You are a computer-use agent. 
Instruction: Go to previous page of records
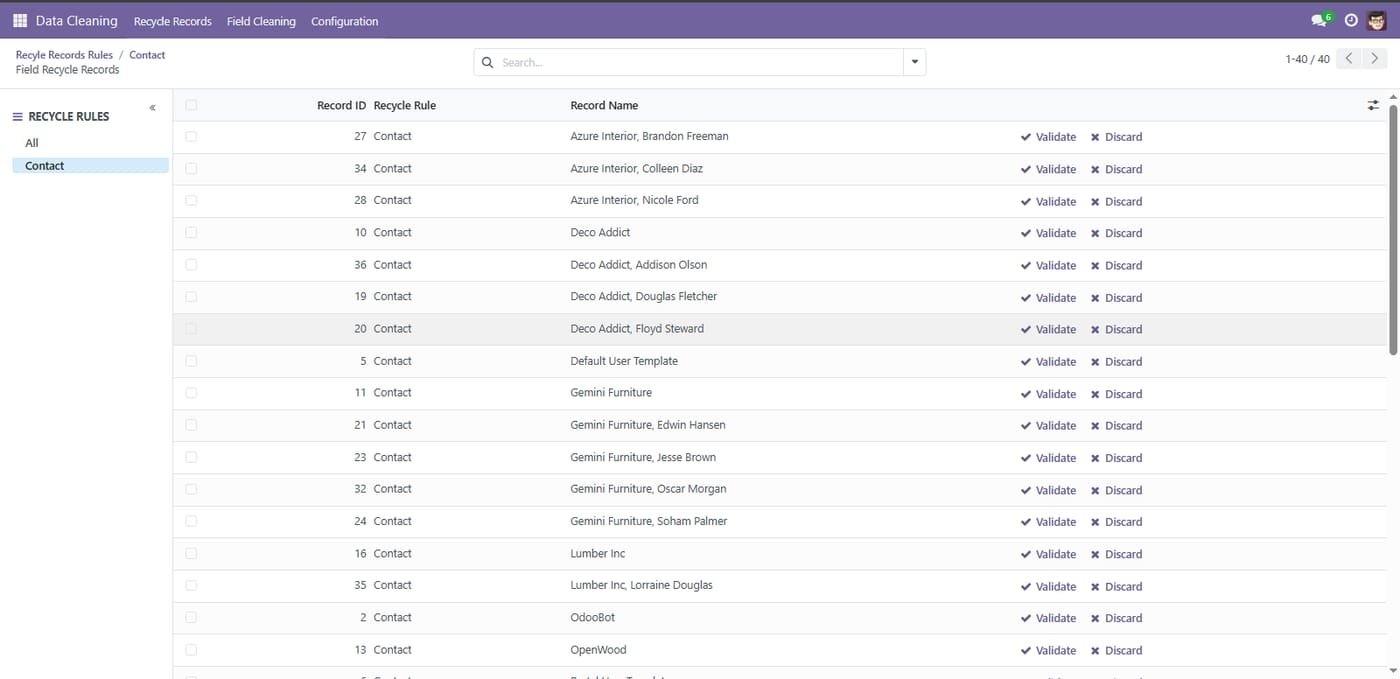pyautogui.click(x=1349, y=59)
